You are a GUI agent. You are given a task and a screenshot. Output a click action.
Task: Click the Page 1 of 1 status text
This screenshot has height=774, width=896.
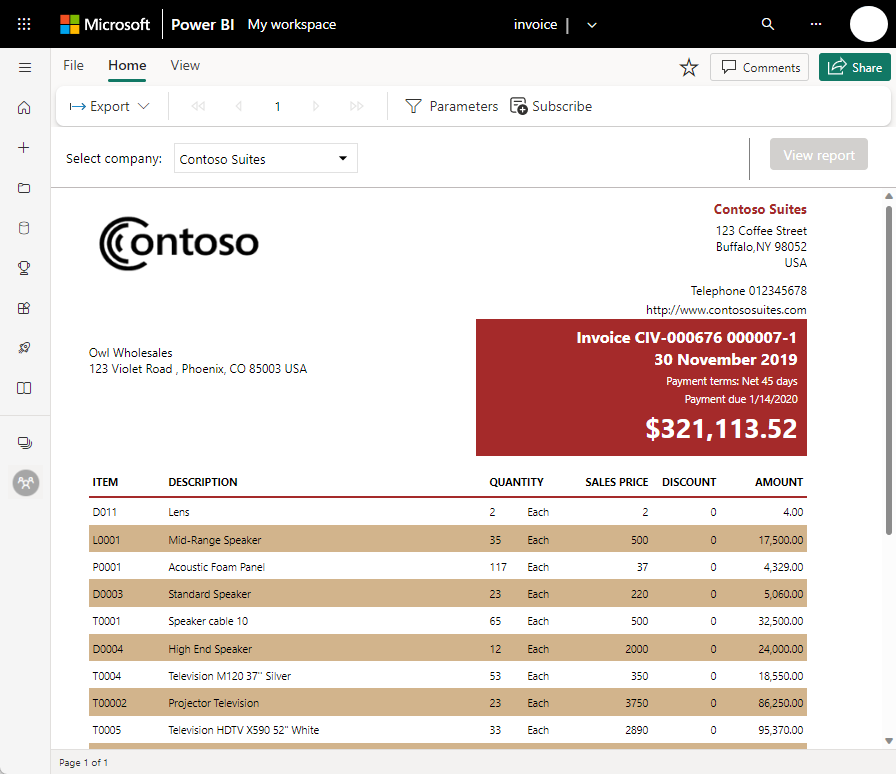83,763
